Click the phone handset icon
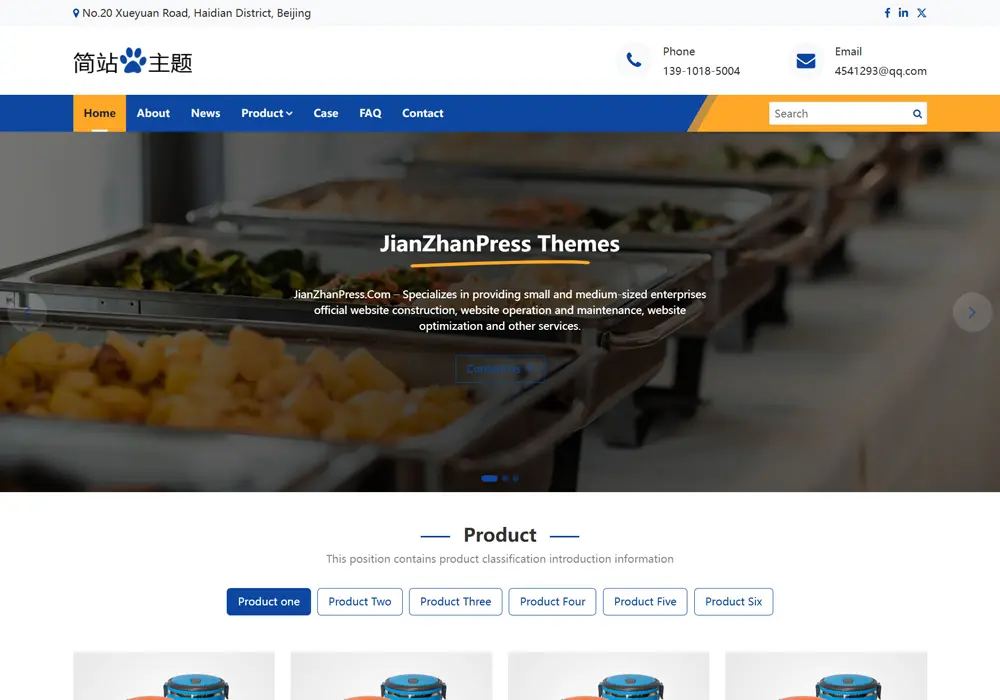 pyautogui.click(x=633, y=60)
